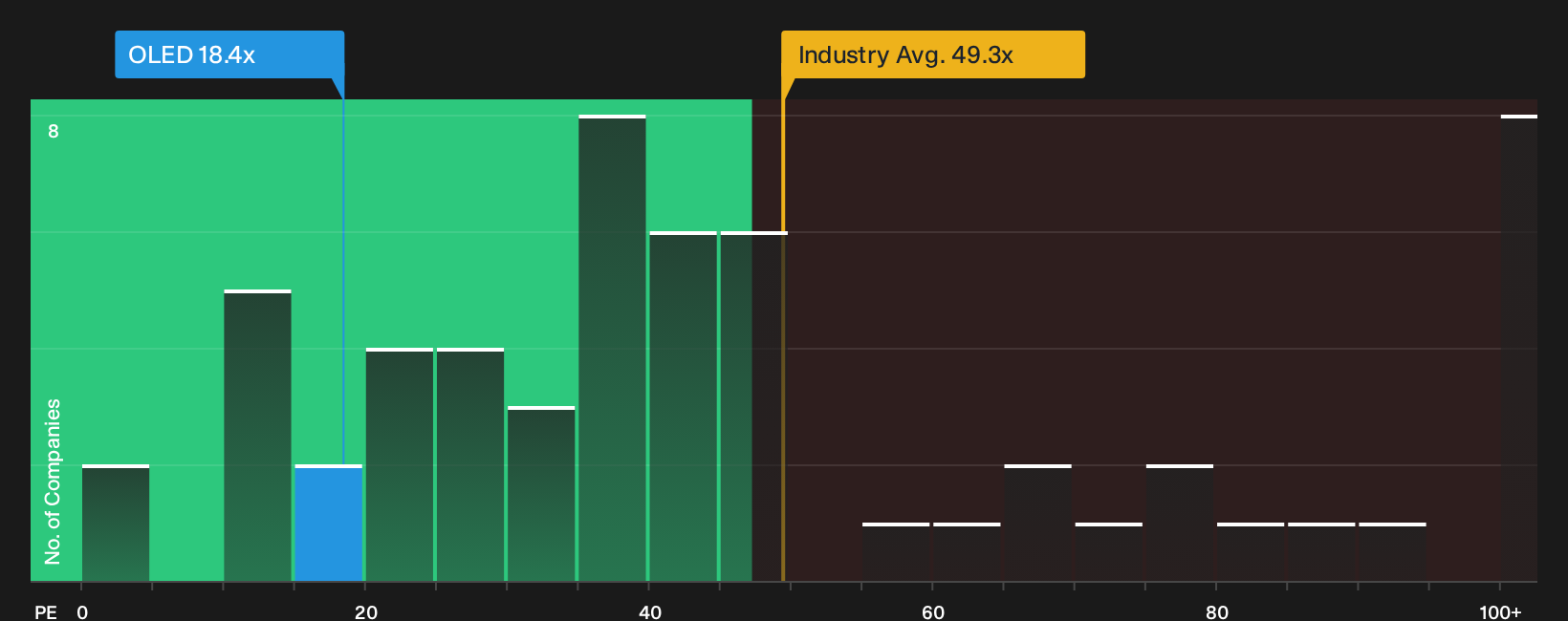Click the PE axis title
The width and height of the screenshot is (1568, 621).
click(x=46, y=611)
